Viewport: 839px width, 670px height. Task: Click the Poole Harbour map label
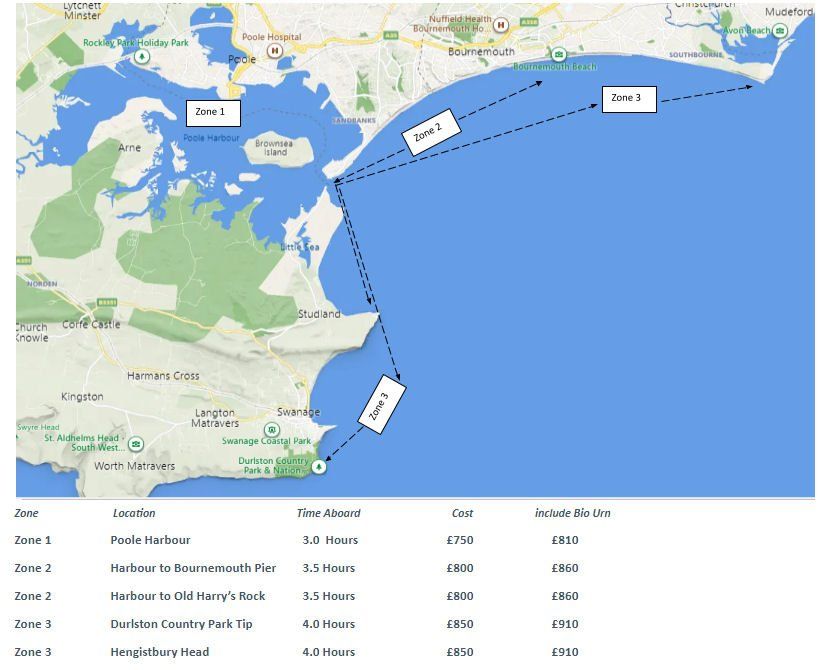(211, 138)
